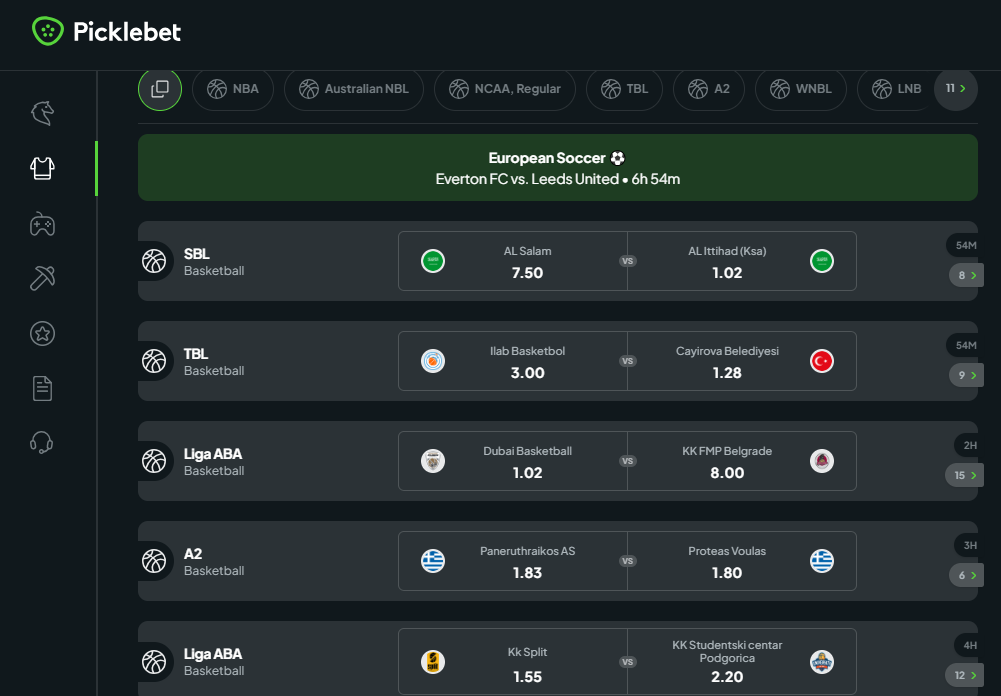Select the sports jersey sidebar icon
This screenshot has height=696, width=1001.
click(42, 169)
